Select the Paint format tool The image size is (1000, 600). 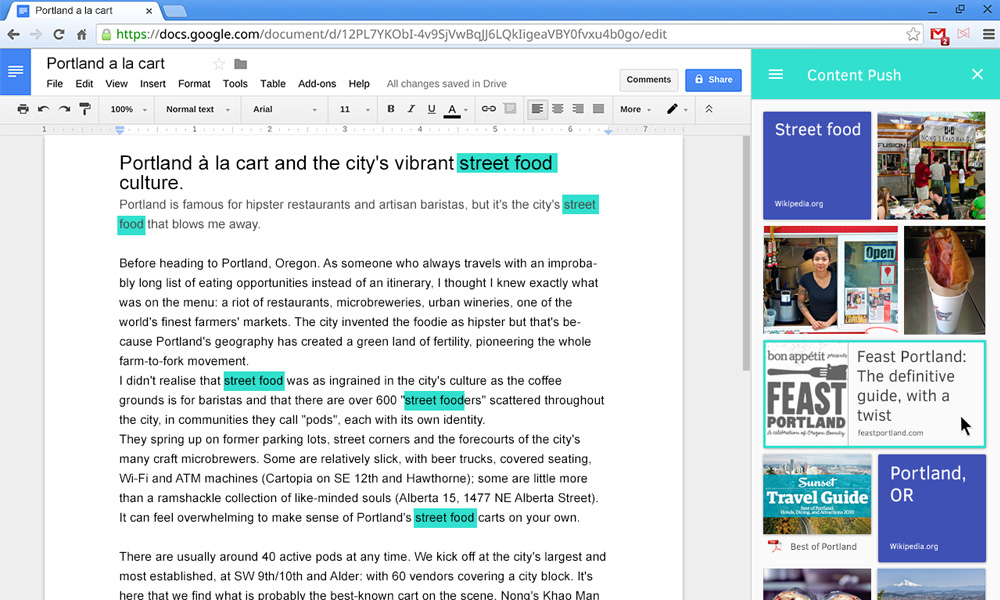[84, 110]
